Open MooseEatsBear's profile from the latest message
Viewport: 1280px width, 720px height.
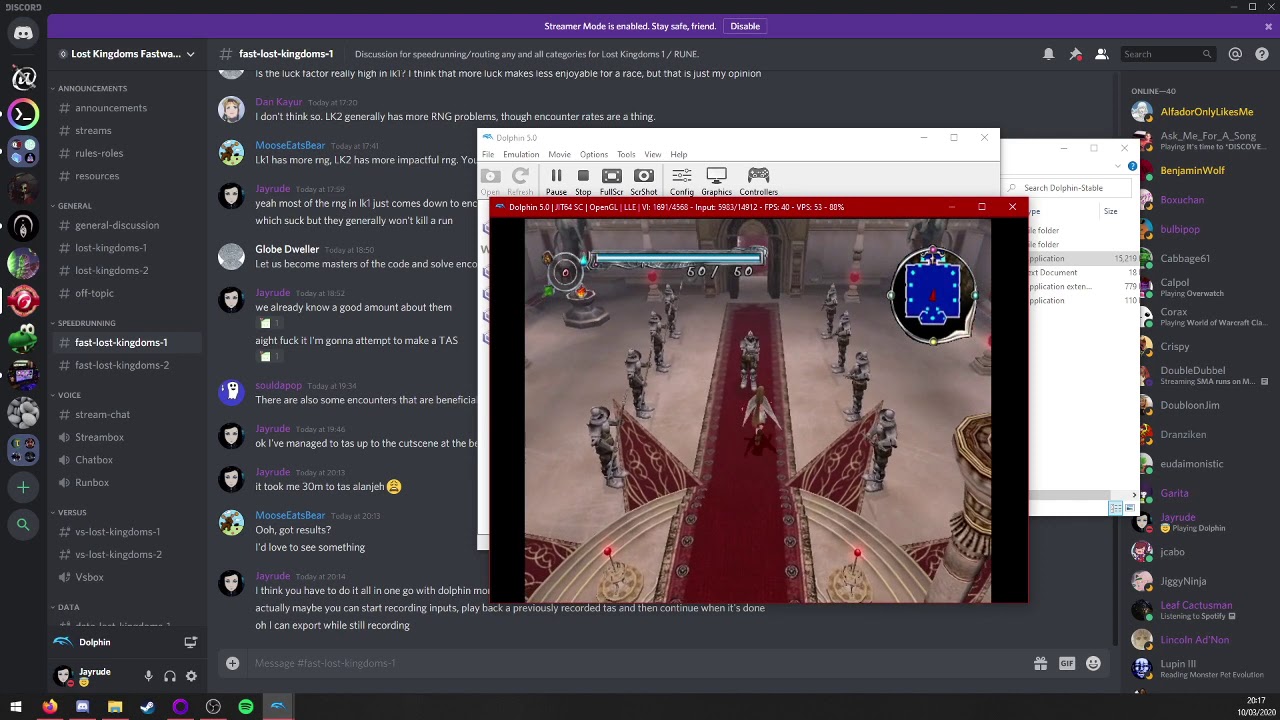point(290,515)
